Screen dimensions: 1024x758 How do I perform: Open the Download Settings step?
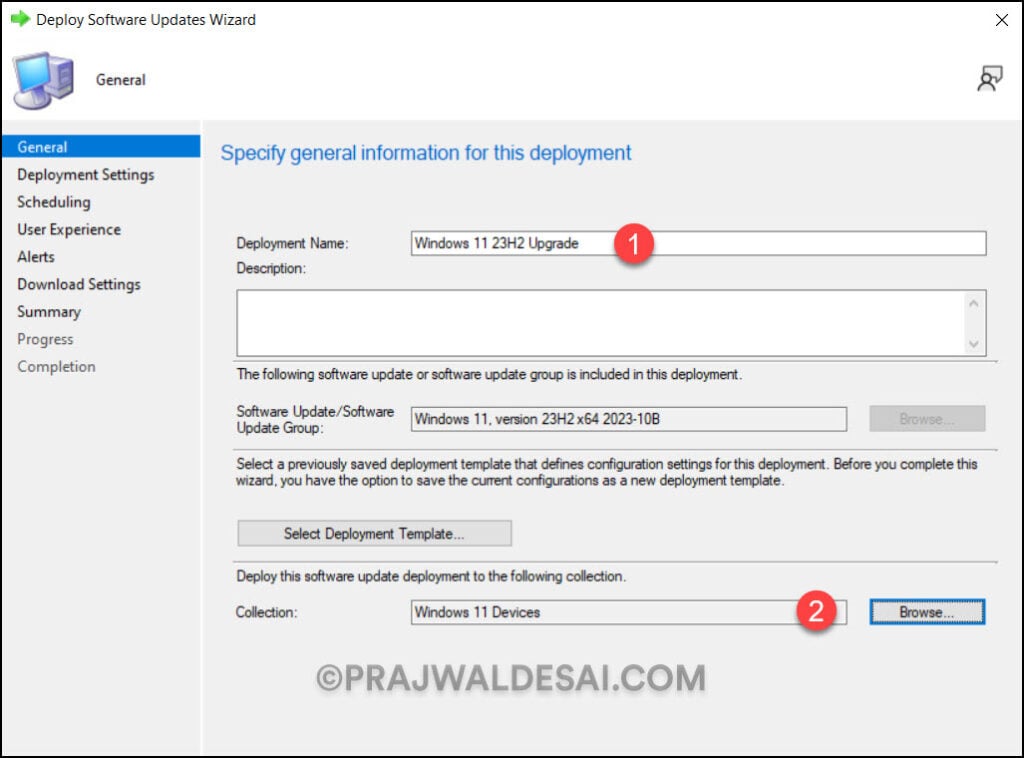coord(78,284)
